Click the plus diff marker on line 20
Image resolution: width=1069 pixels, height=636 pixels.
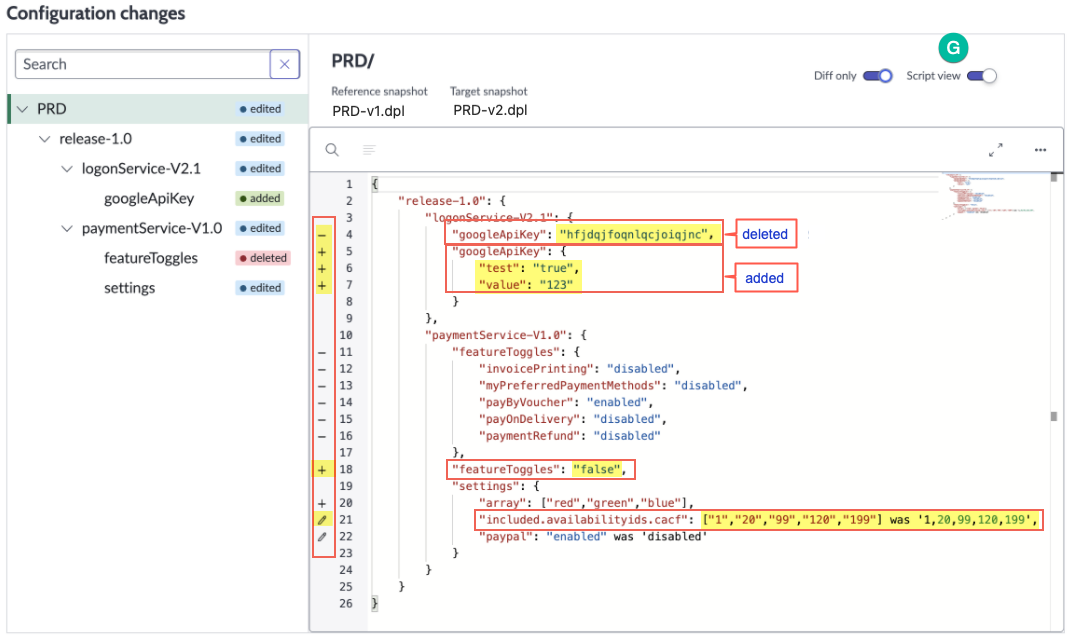pos(322,503)
